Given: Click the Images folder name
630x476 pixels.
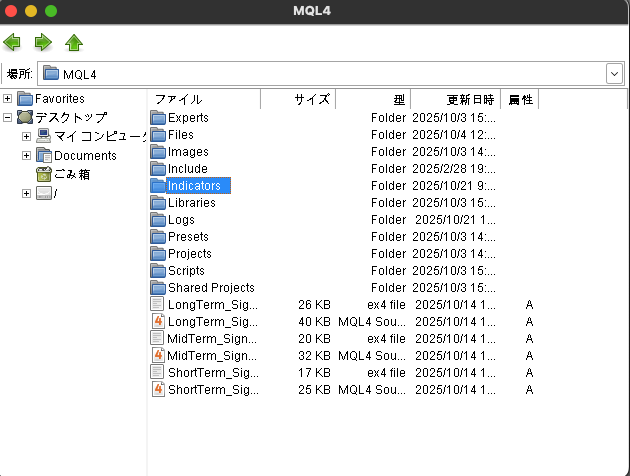Looking at the screenshot, I should [188, 152].
